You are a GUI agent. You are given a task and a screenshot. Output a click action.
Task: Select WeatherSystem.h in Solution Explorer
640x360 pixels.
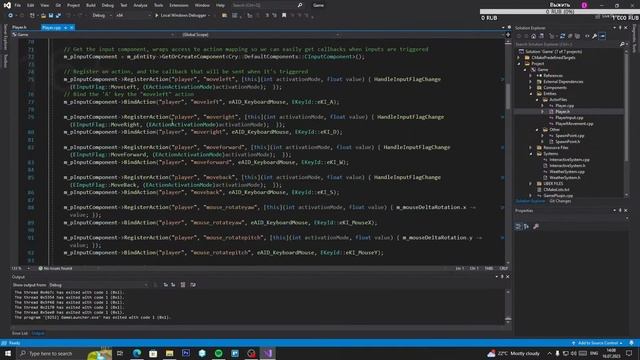[565, 178]
